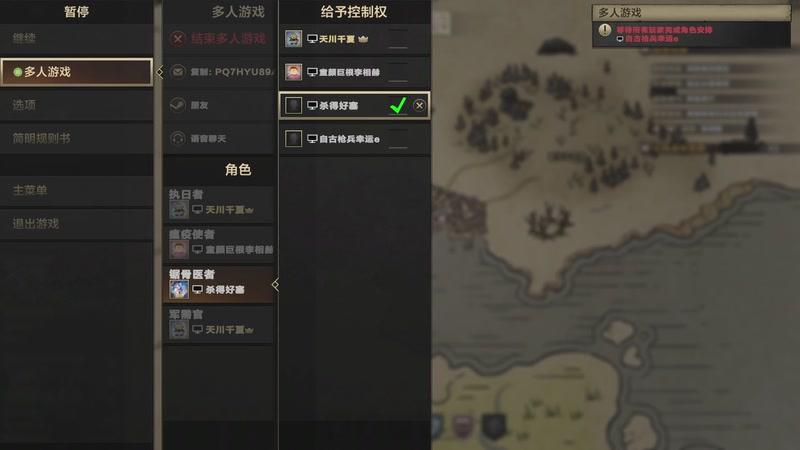Select the 军需官 character entry

coord(220,324)
